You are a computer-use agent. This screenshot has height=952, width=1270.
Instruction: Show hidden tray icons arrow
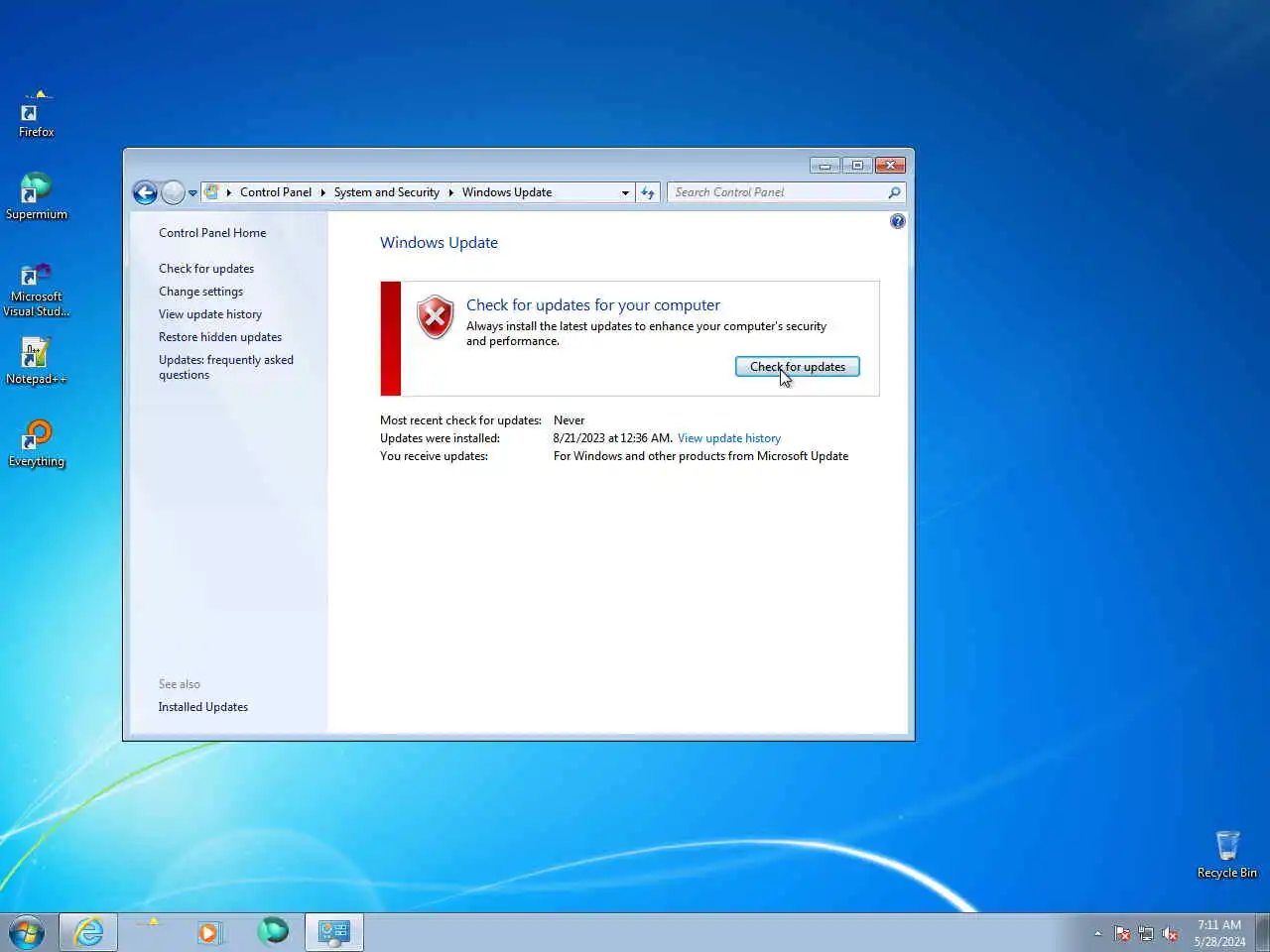(1097, 933)
